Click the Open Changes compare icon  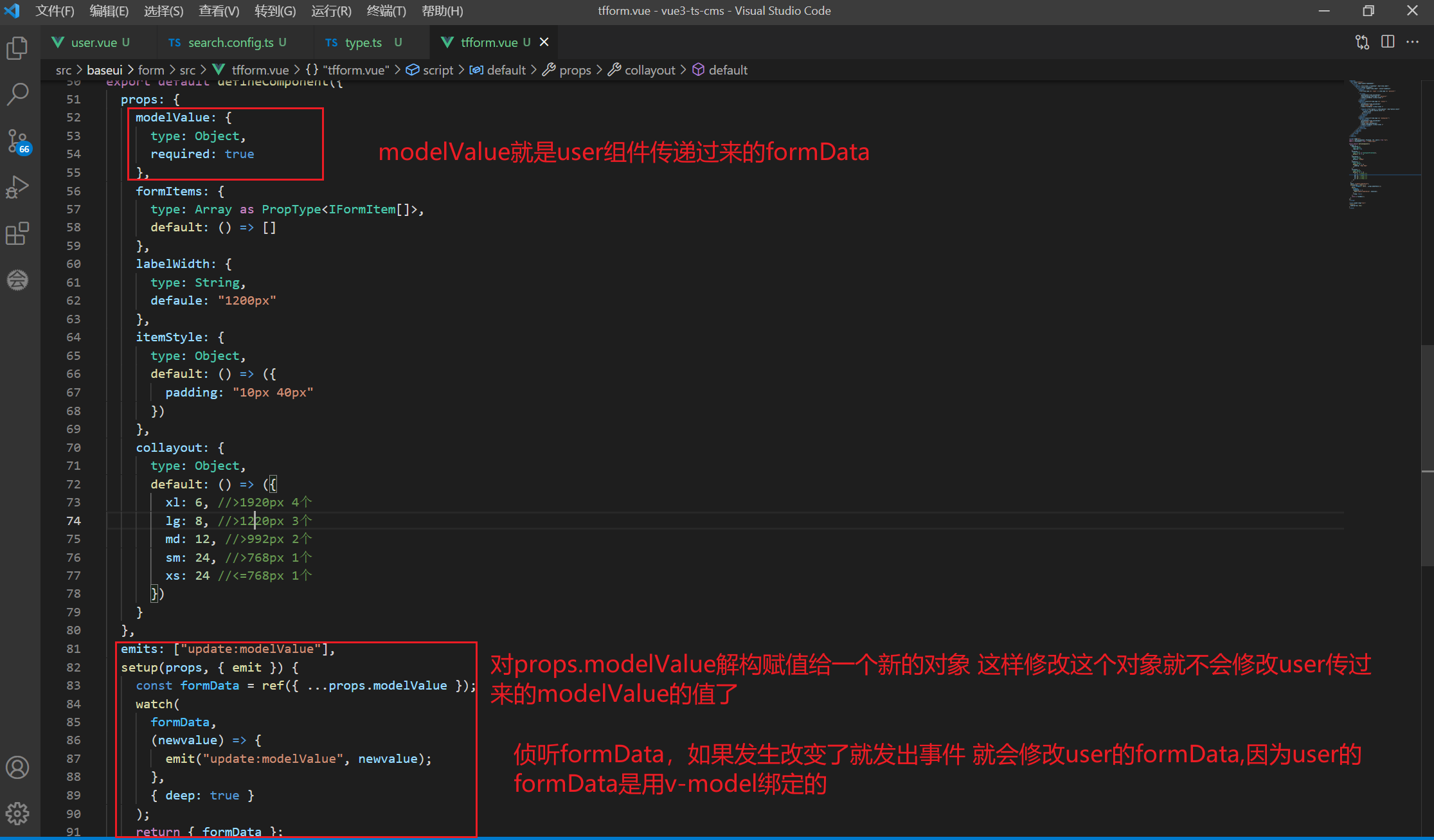click(x=1362, y=42)
